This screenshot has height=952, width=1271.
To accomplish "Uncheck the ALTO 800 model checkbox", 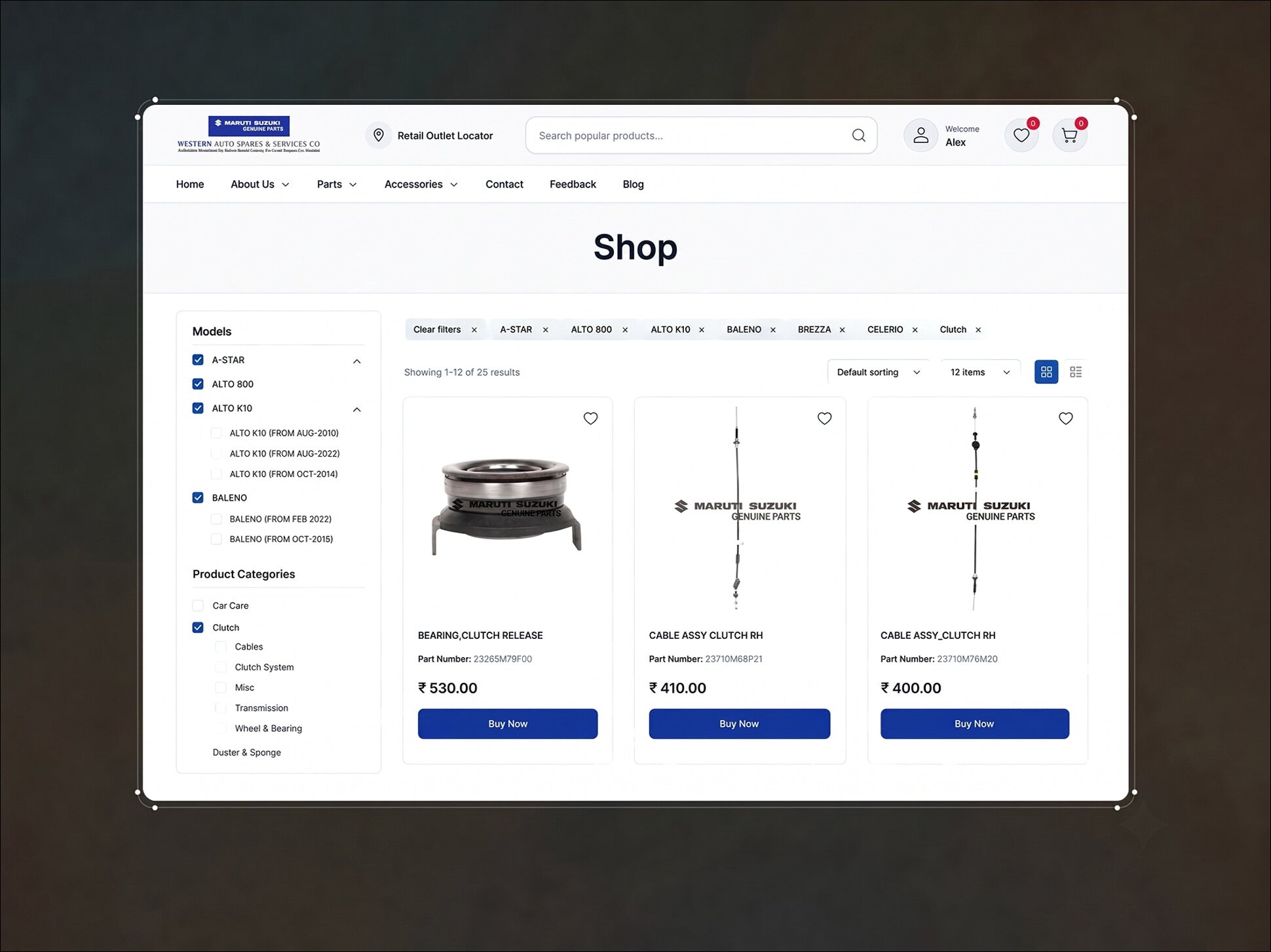I will pos(198,384).
